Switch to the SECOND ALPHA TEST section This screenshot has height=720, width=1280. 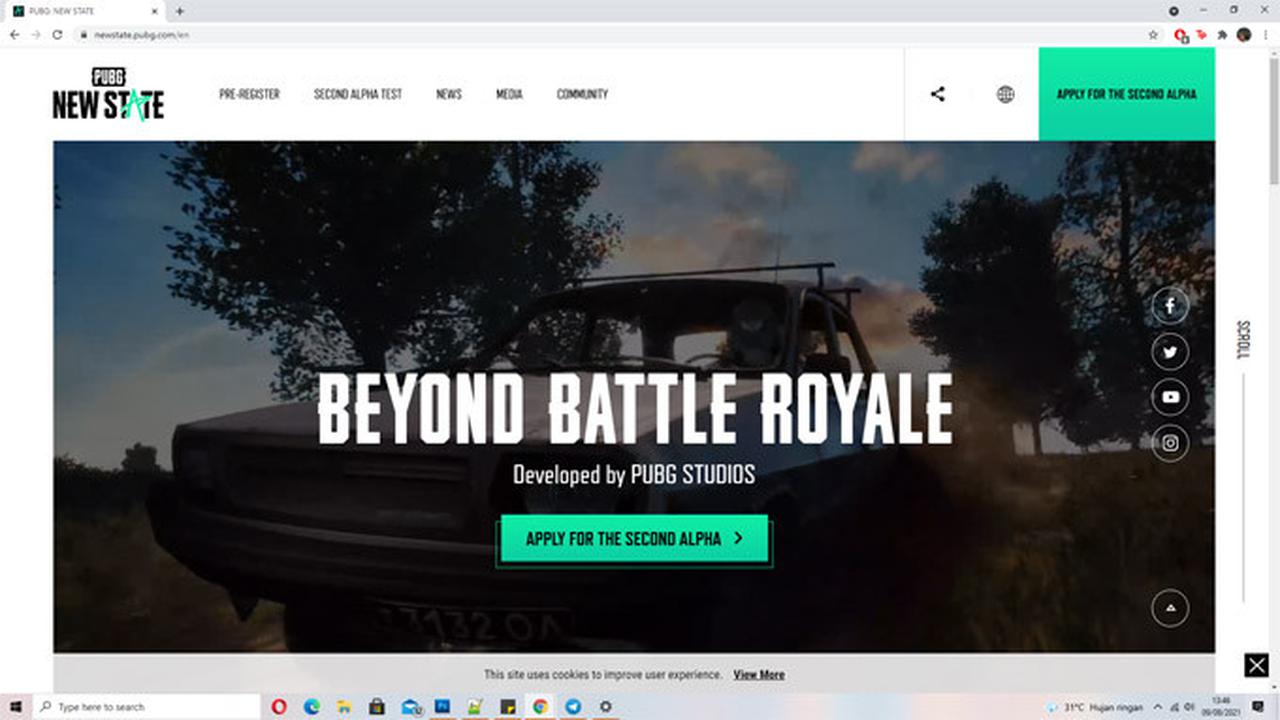[358, 94]
